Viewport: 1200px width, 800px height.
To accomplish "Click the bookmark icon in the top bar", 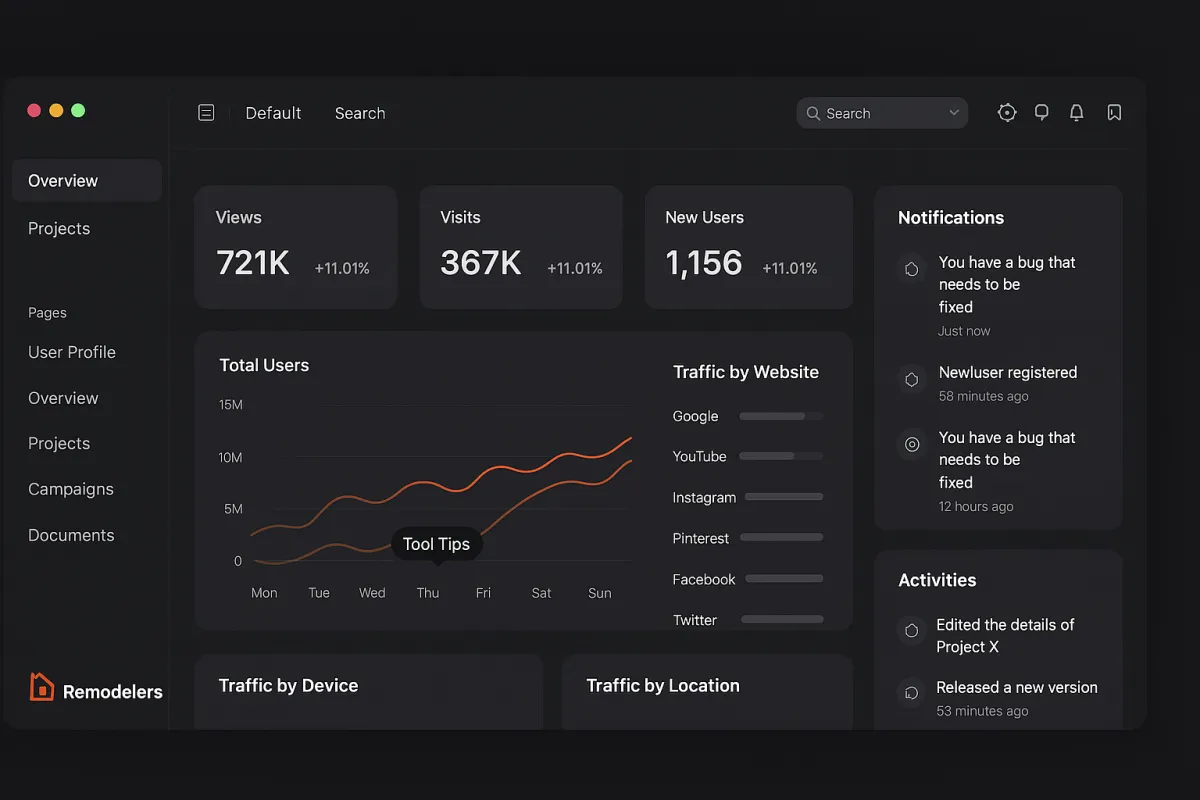I will point(1114,113).
